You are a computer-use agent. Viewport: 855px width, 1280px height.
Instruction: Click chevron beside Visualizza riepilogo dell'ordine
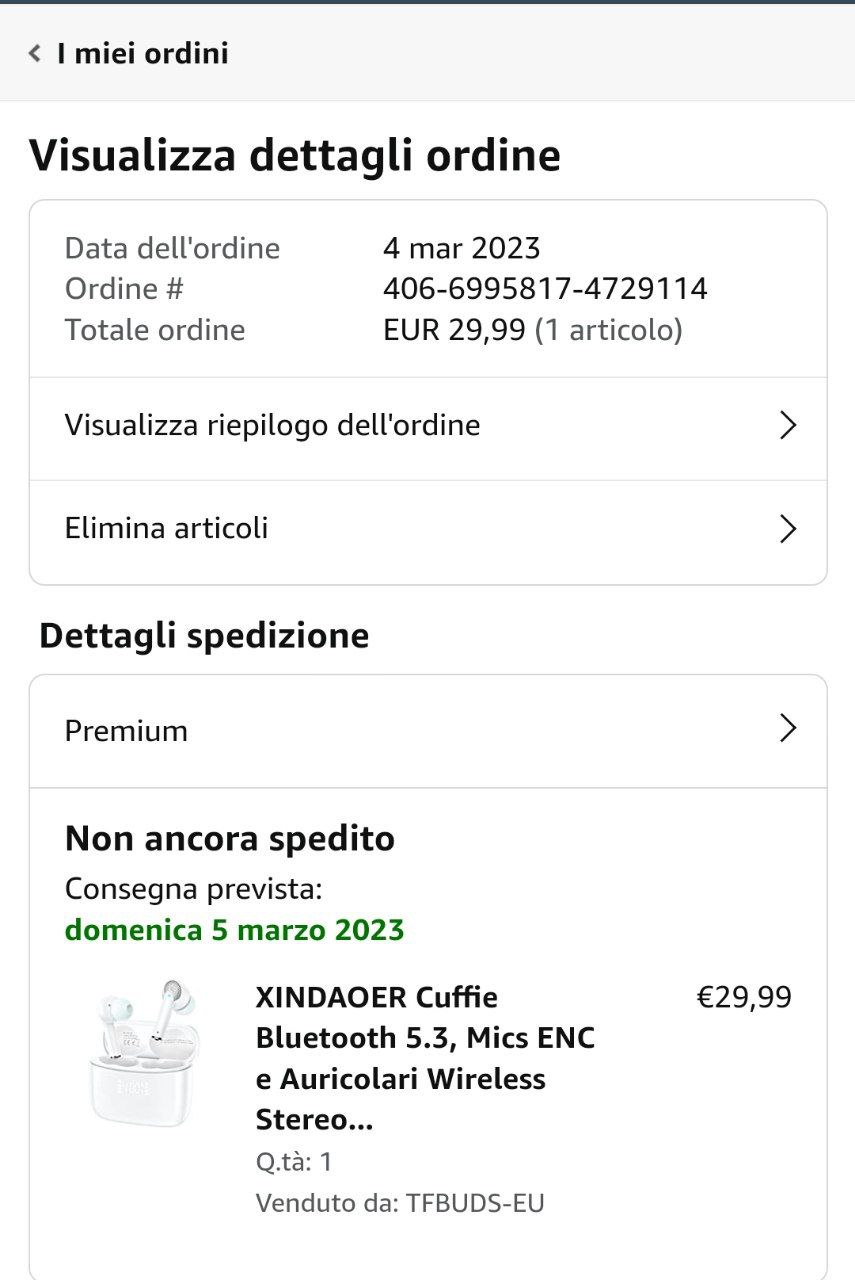click(788, 425)
